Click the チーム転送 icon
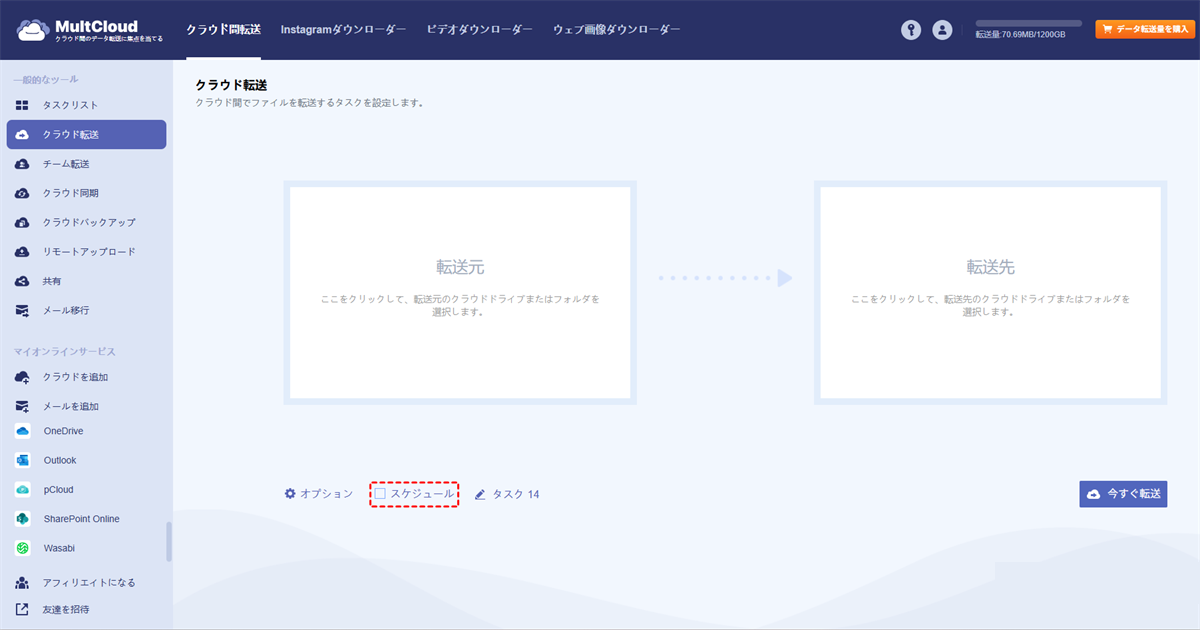 point(23,164)
